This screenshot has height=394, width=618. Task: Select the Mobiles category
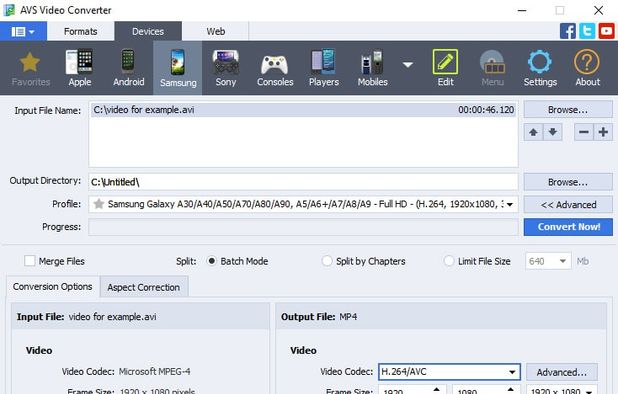[x=372, y=69]
